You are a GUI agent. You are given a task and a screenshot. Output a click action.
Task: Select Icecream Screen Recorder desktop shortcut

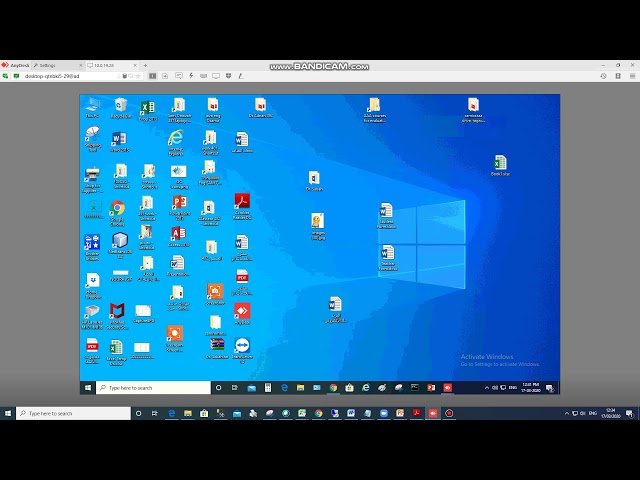pos(175,338)
